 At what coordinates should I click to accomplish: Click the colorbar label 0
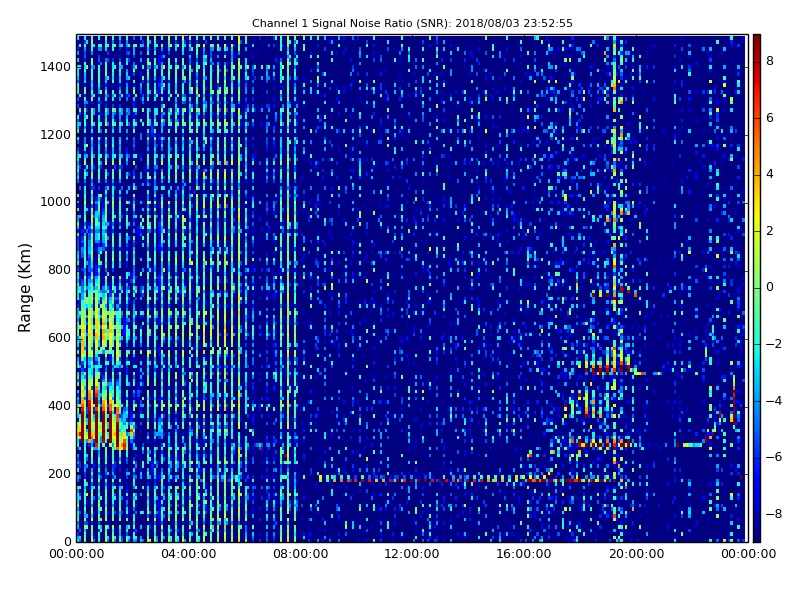770,287
